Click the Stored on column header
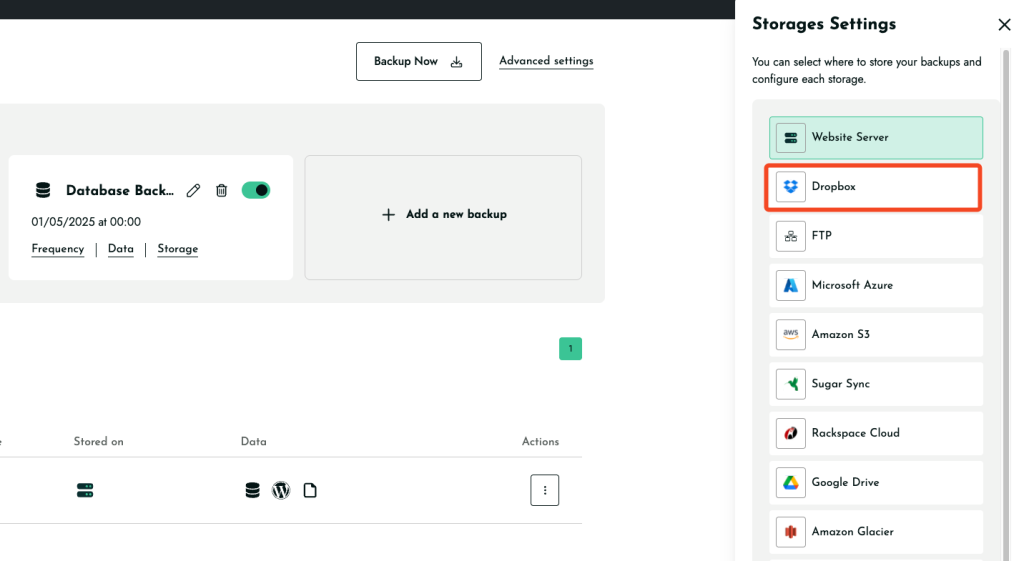The height and width of the screenshot is (561, 1024). pos(99,441)
